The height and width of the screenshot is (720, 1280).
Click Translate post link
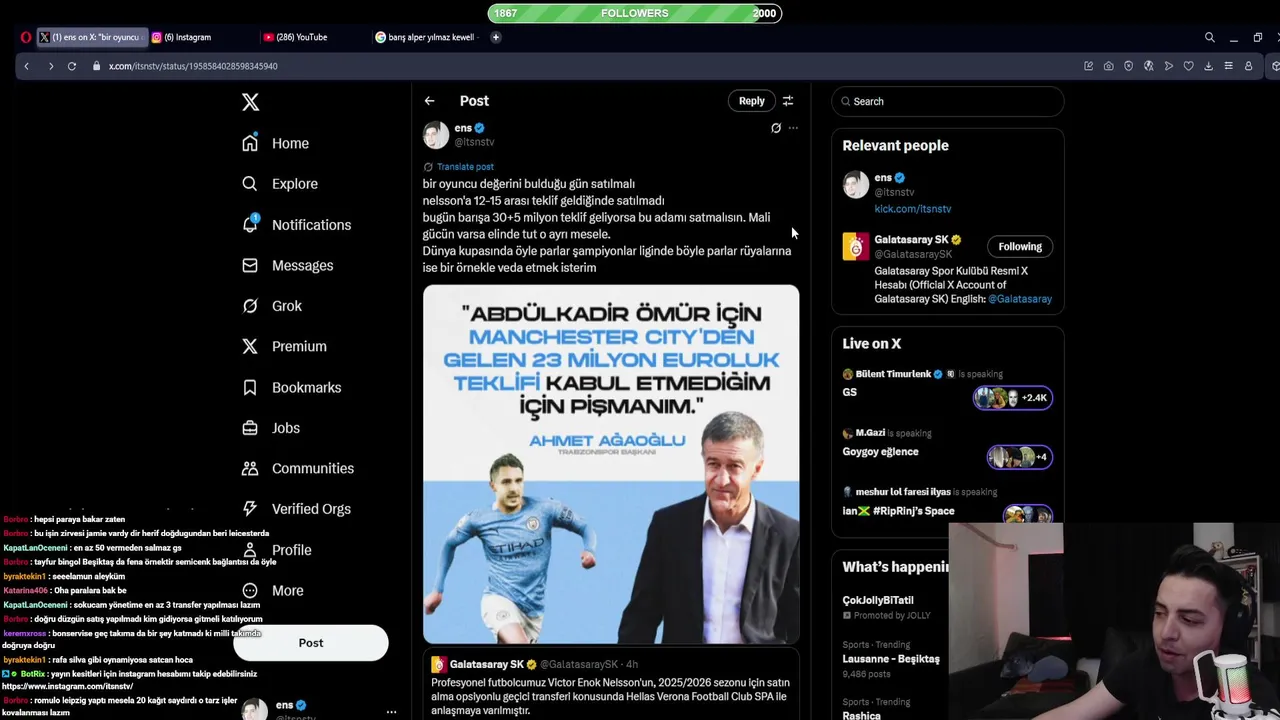pos(465,167)
